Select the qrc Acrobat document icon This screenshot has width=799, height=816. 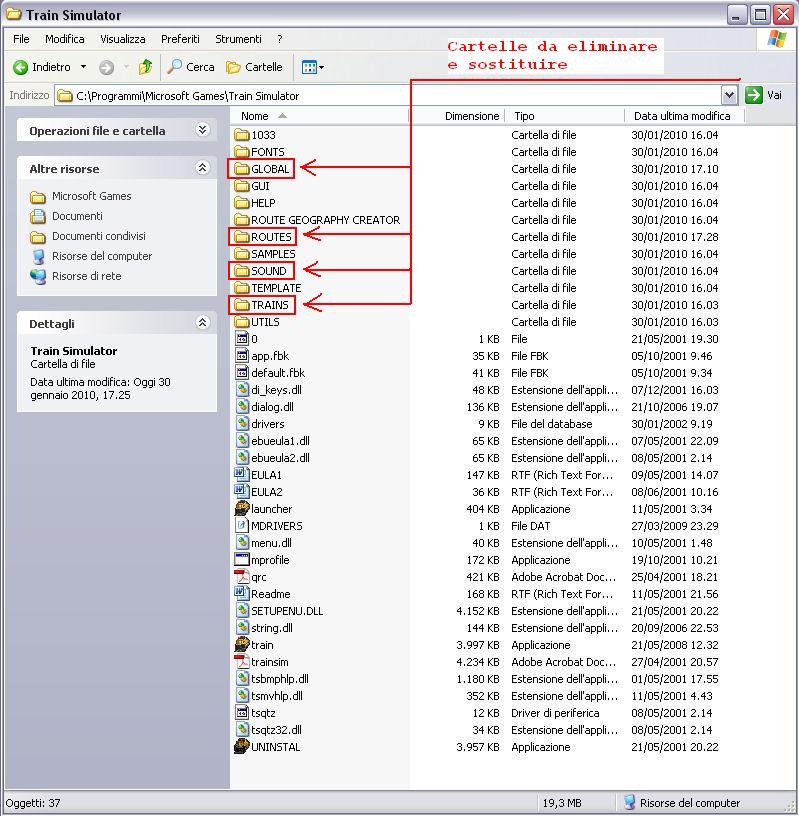242,577
